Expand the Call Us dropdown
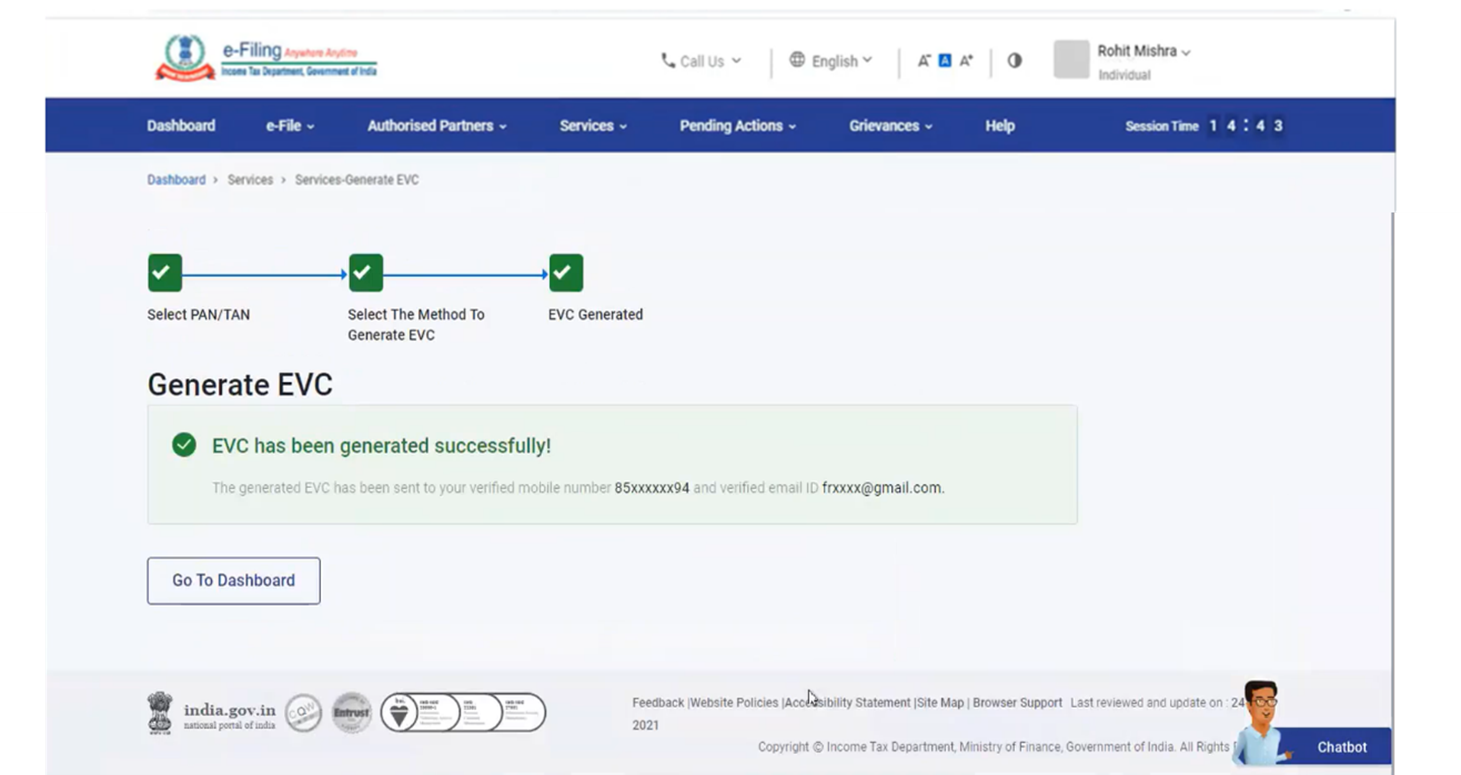Screen dimensions: 1461x775 point(701,61)
